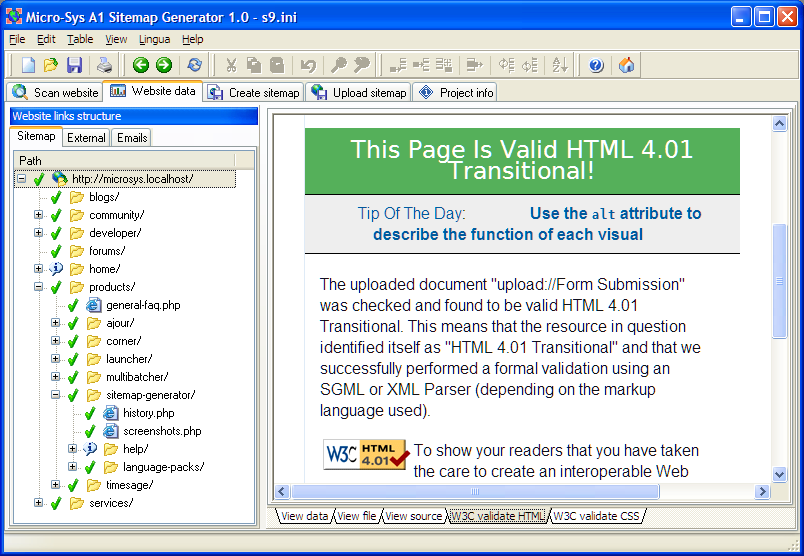
Task: Sort items with the A-Z sort icon
Action: pos(560,65)
